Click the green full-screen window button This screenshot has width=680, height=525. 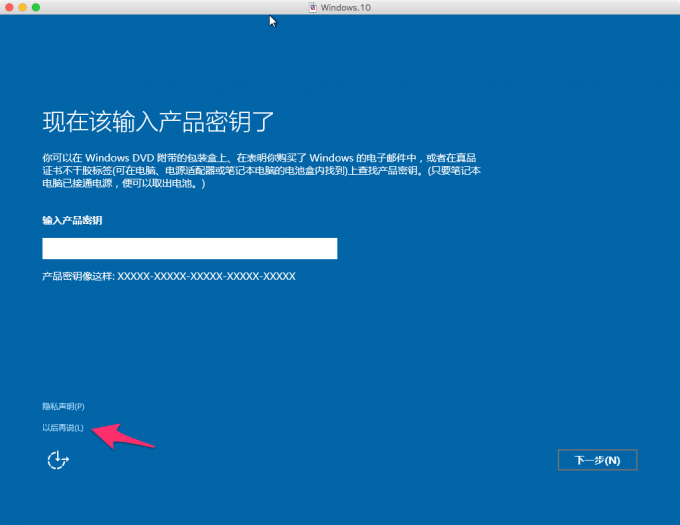tap(36, 7)
